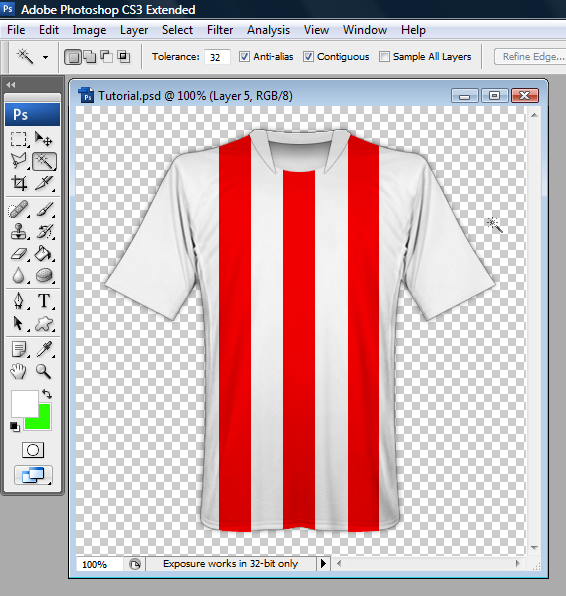Disable the Anti-alias checkbox
566x596 pixels.
[x=244, y=57]
